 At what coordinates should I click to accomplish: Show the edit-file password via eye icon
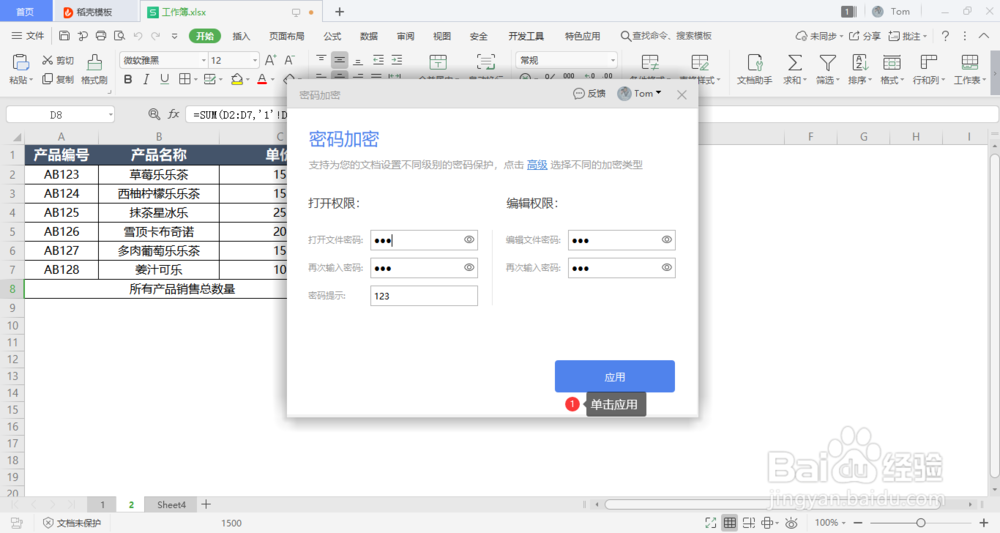click(x=666, y=240)
